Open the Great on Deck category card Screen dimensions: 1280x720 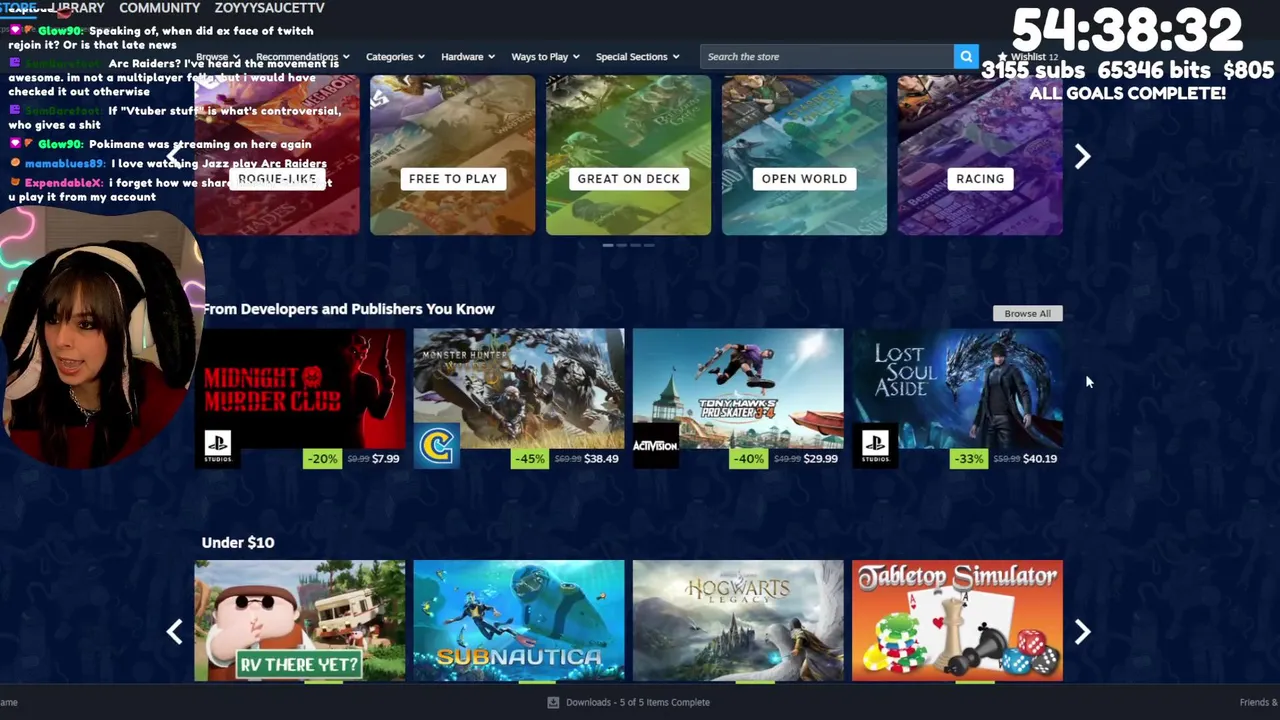628,156
